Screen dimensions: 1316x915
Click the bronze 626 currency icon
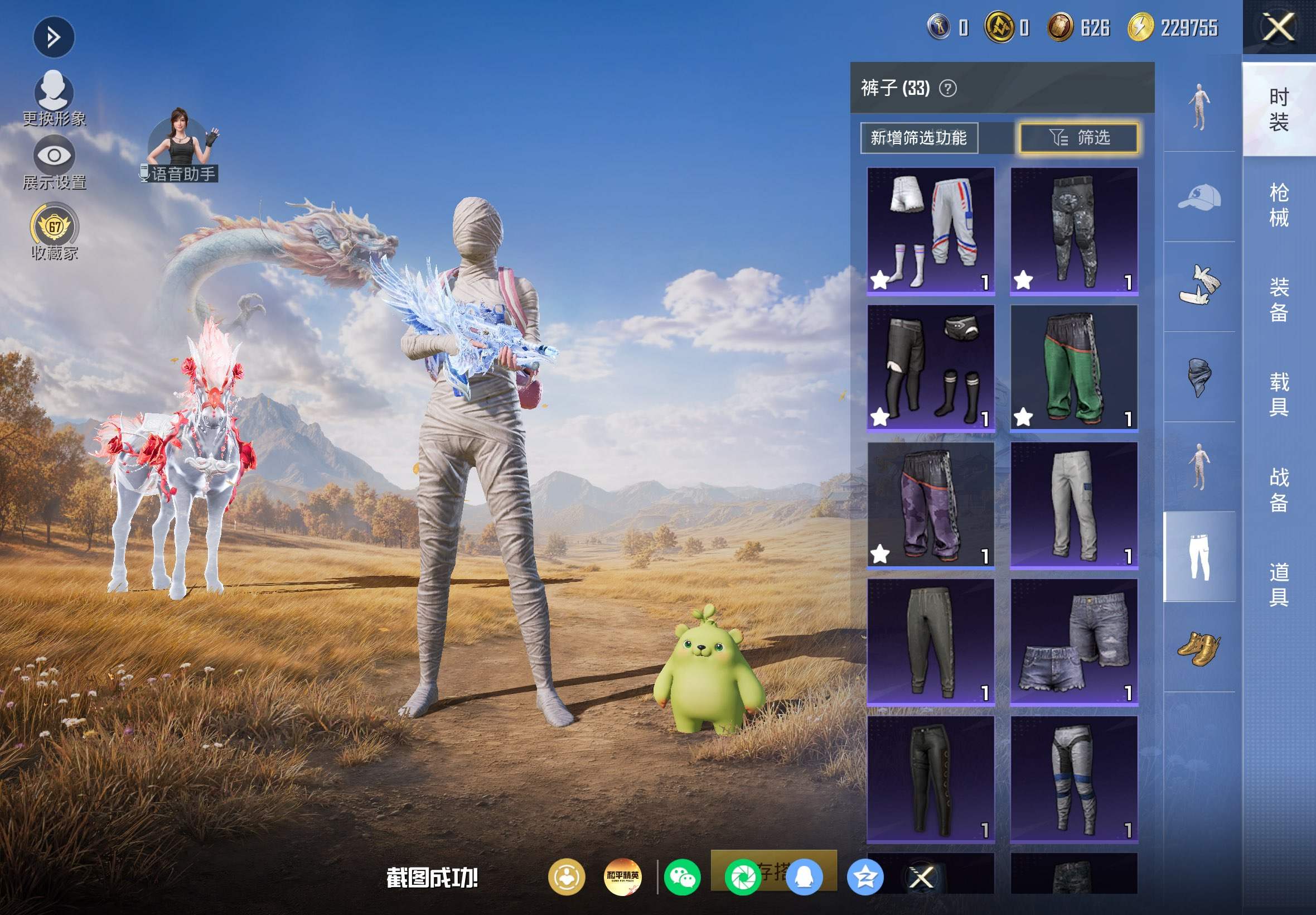click(1061, 27)
